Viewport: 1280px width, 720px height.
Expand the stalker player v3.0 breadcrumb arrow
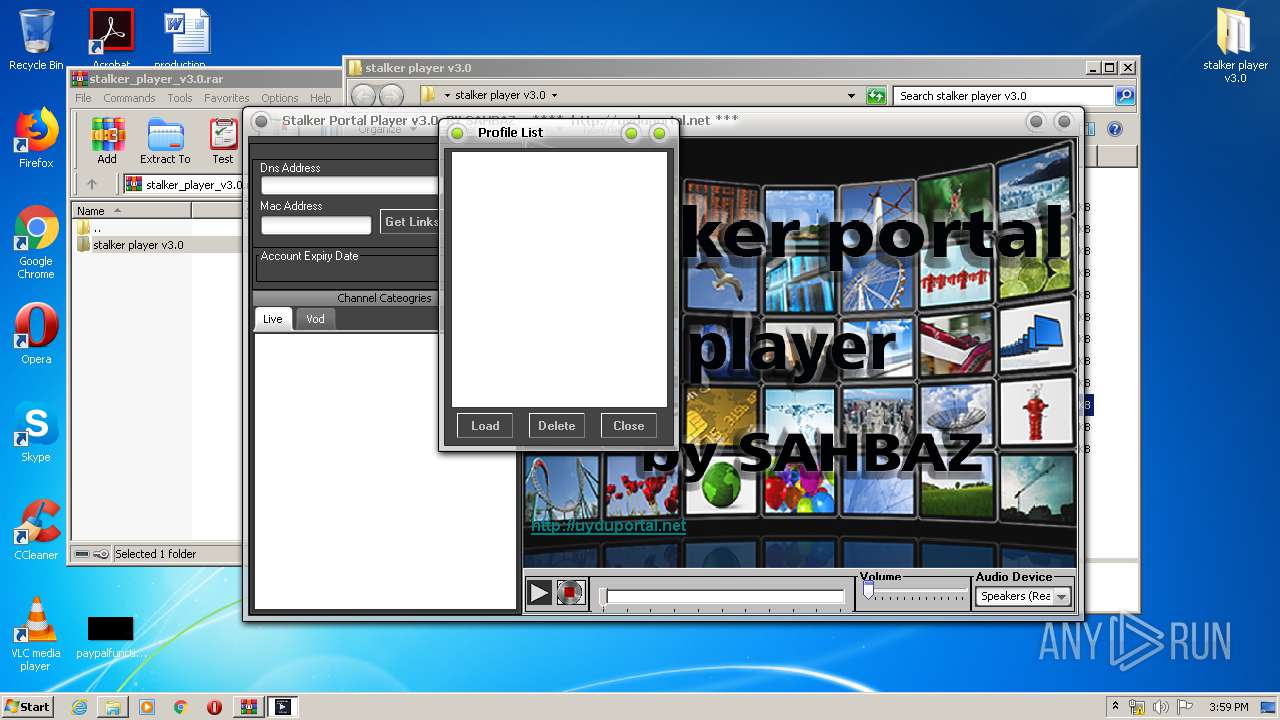pyautogui.click(x=554, y=96)
